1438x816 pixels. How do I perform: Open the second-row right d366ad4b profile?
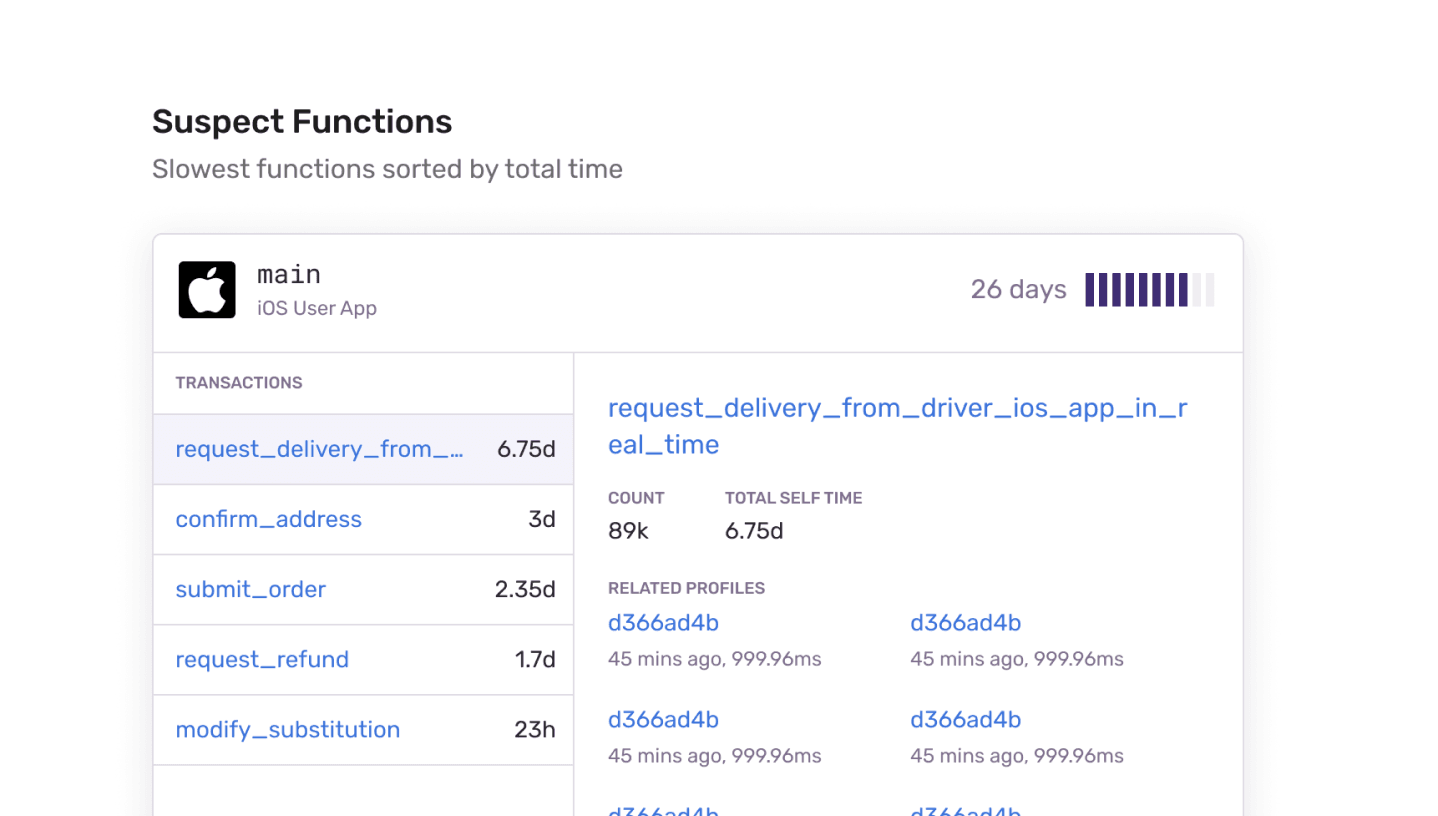coord(965,719)
